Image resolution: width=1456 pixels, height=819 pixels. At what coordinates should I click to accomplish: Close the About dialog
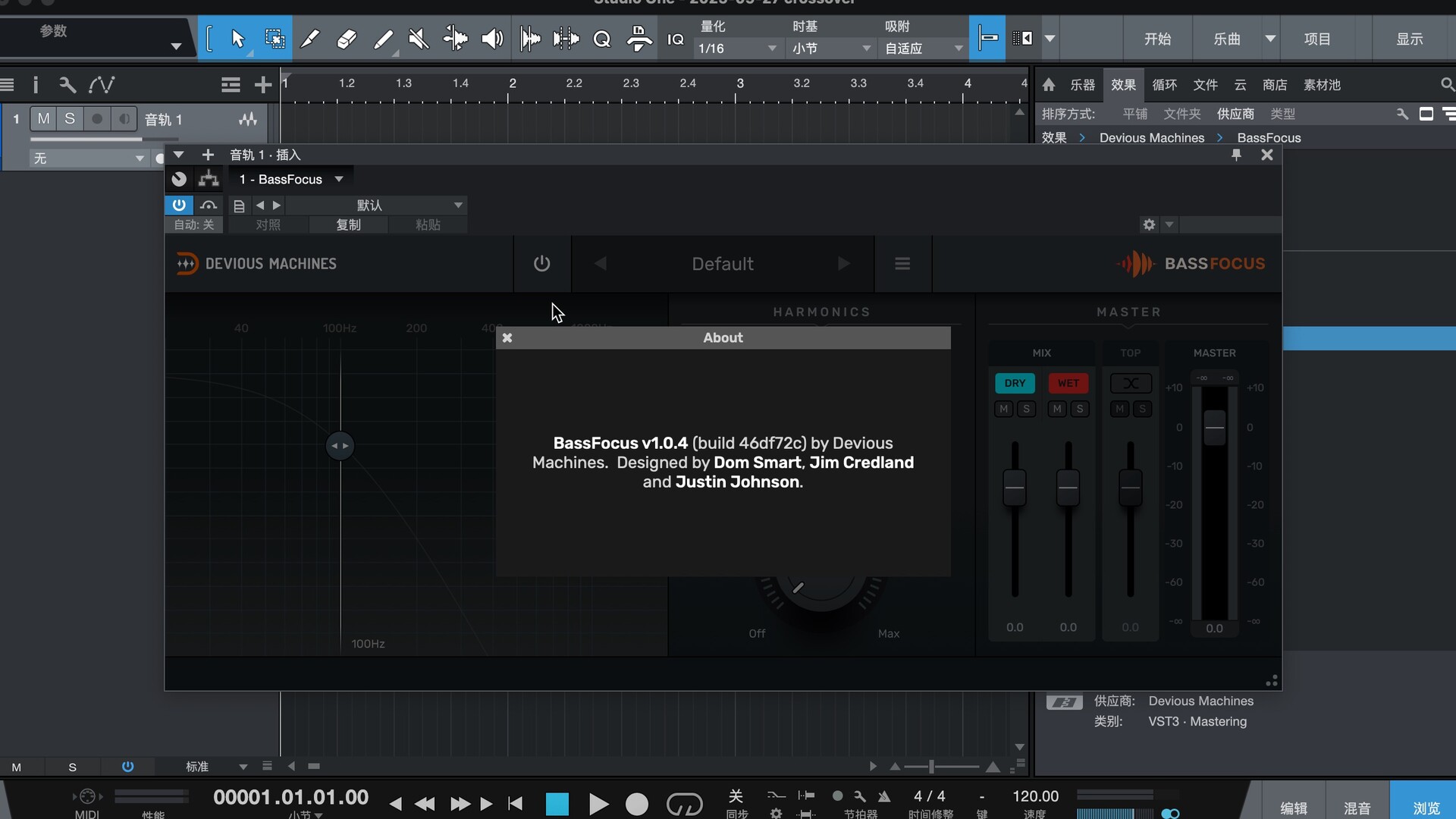click(x=507, y=338)
